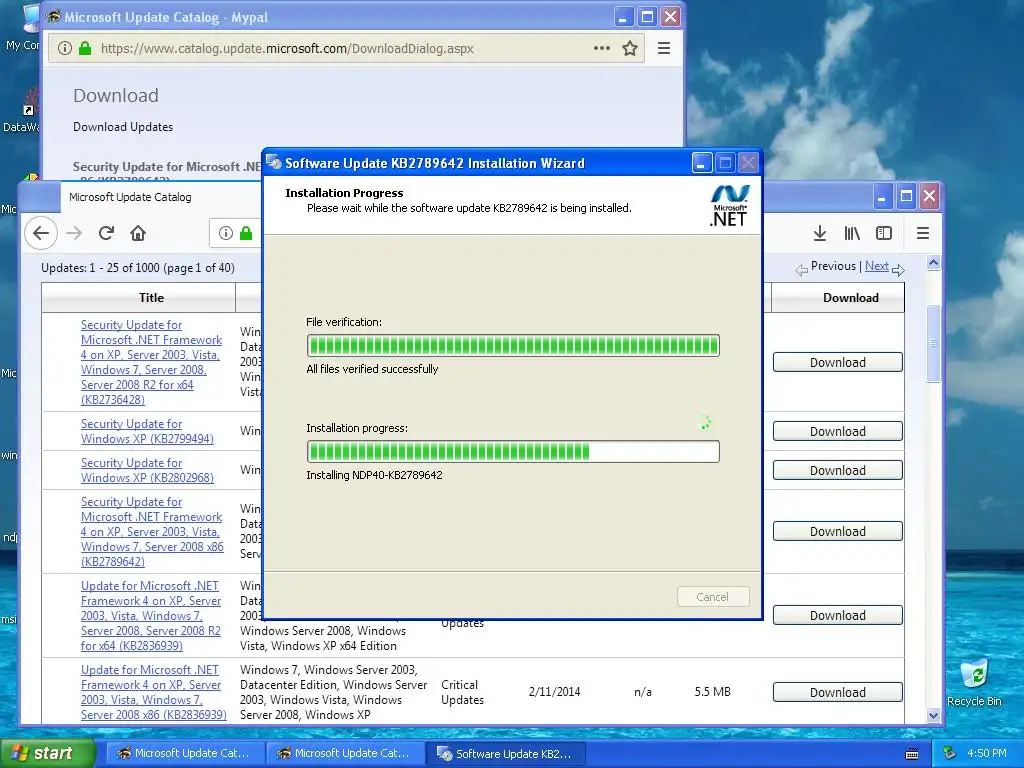
Task: Go to Next results page link
Action: pyautogui.click(x=876, y=266)
